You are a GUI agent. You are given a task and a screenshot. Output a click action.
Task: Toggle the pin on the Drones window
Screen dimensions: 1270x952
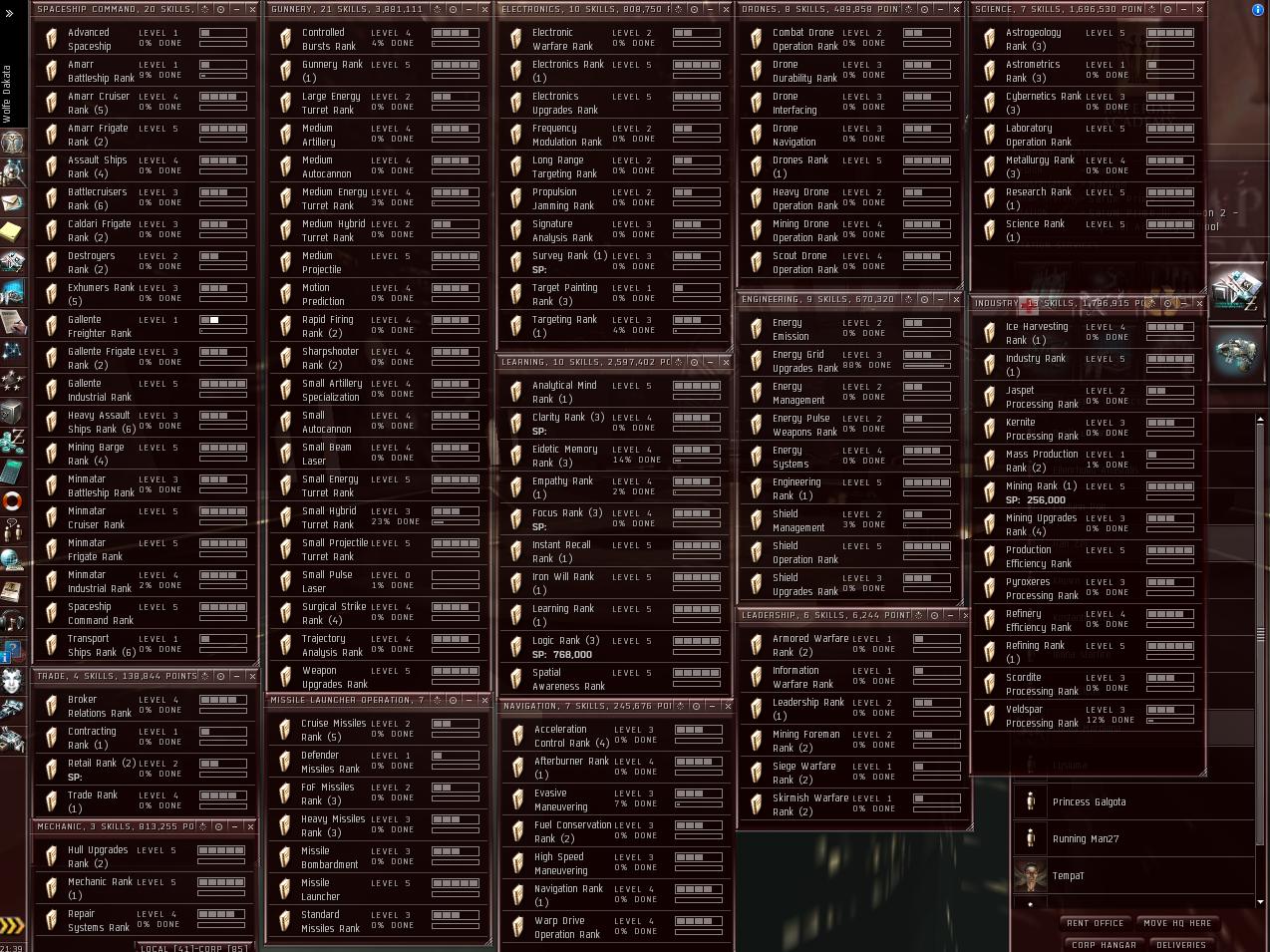[x=908, y=9]
